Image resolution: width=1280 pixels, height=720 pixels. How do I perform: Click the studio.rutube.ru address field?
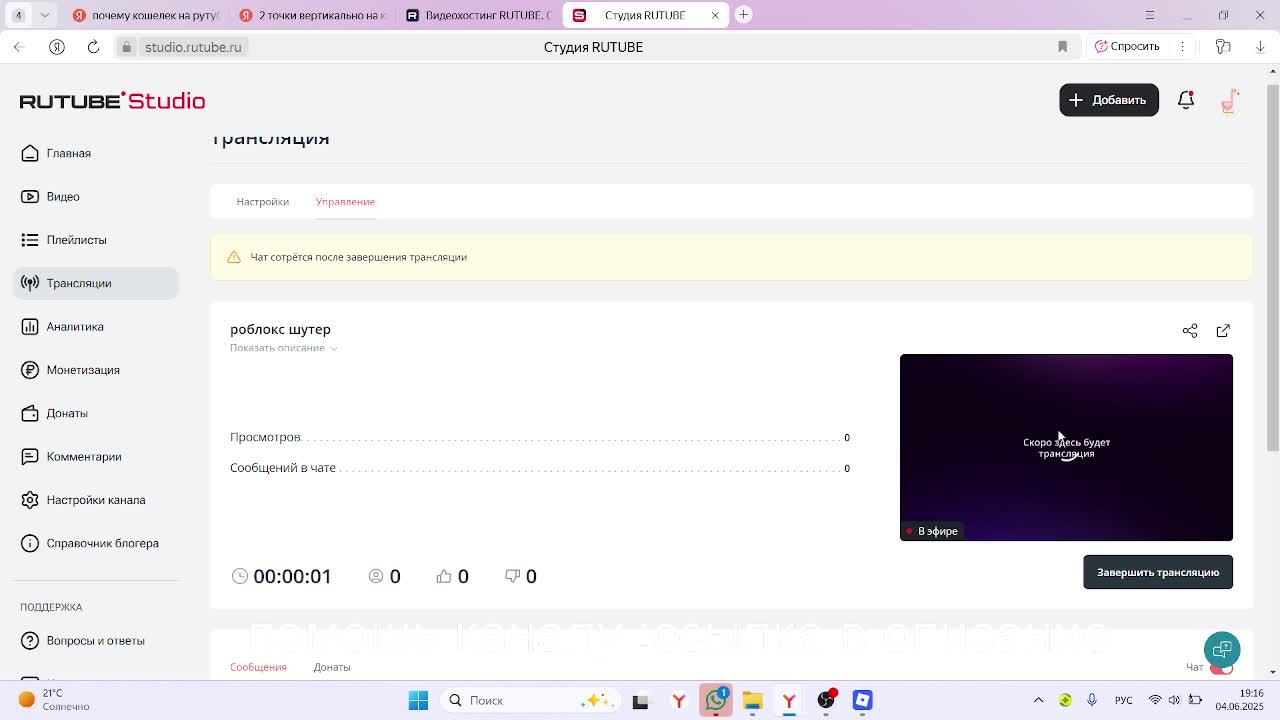coord(193,47)
